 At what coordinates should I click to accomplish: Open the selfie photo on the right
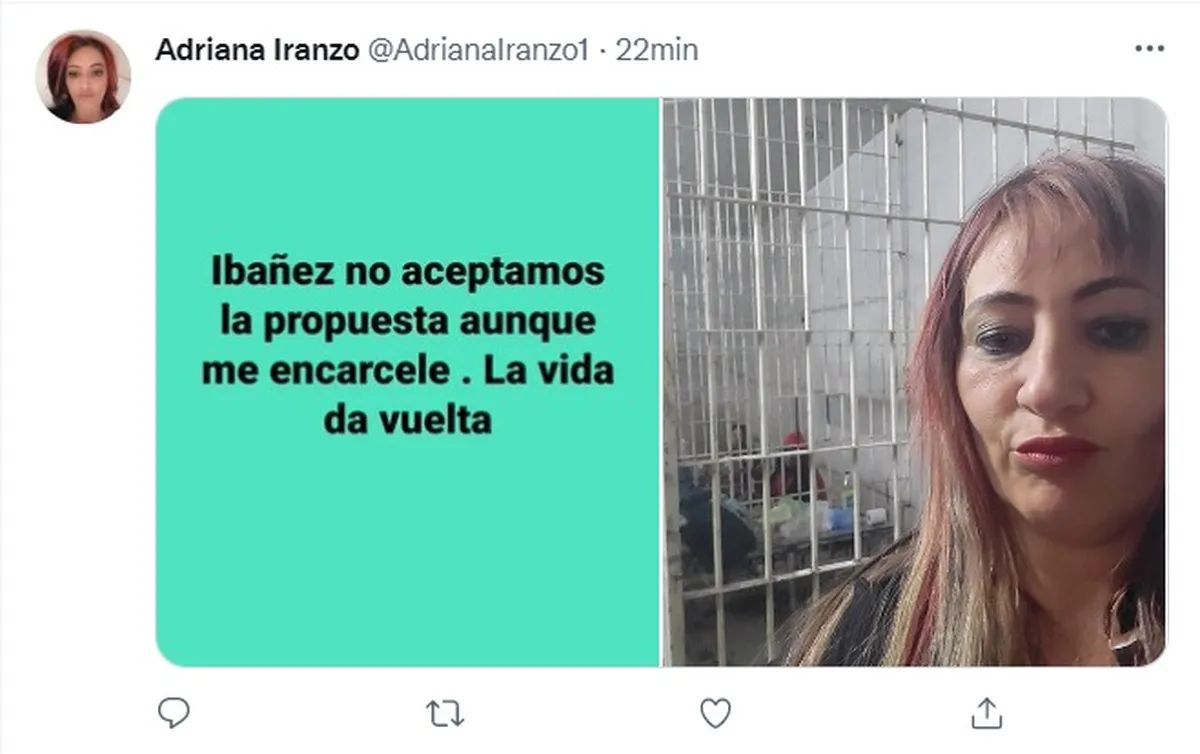point(914,382)
